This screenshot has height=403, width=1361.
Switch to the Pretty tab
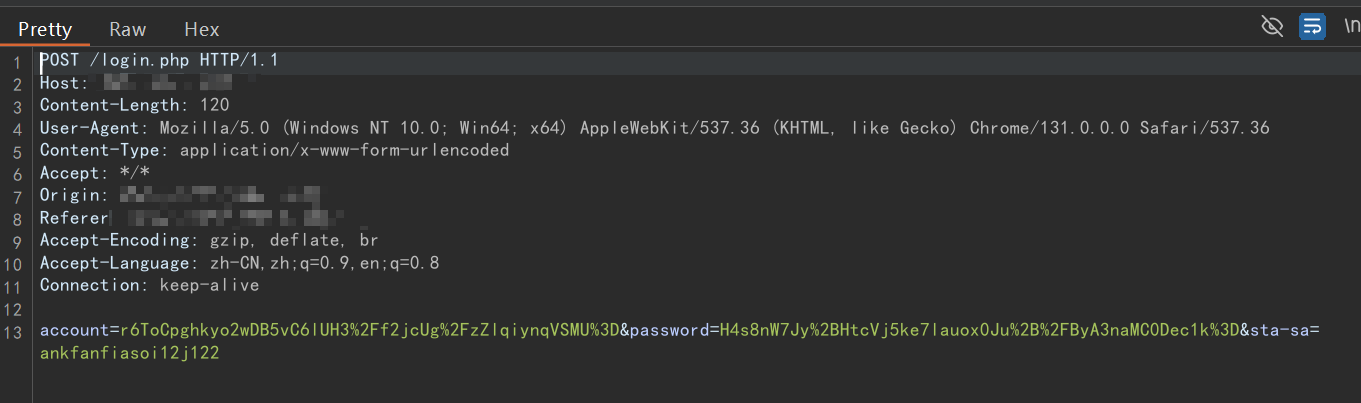pos(45,29)
